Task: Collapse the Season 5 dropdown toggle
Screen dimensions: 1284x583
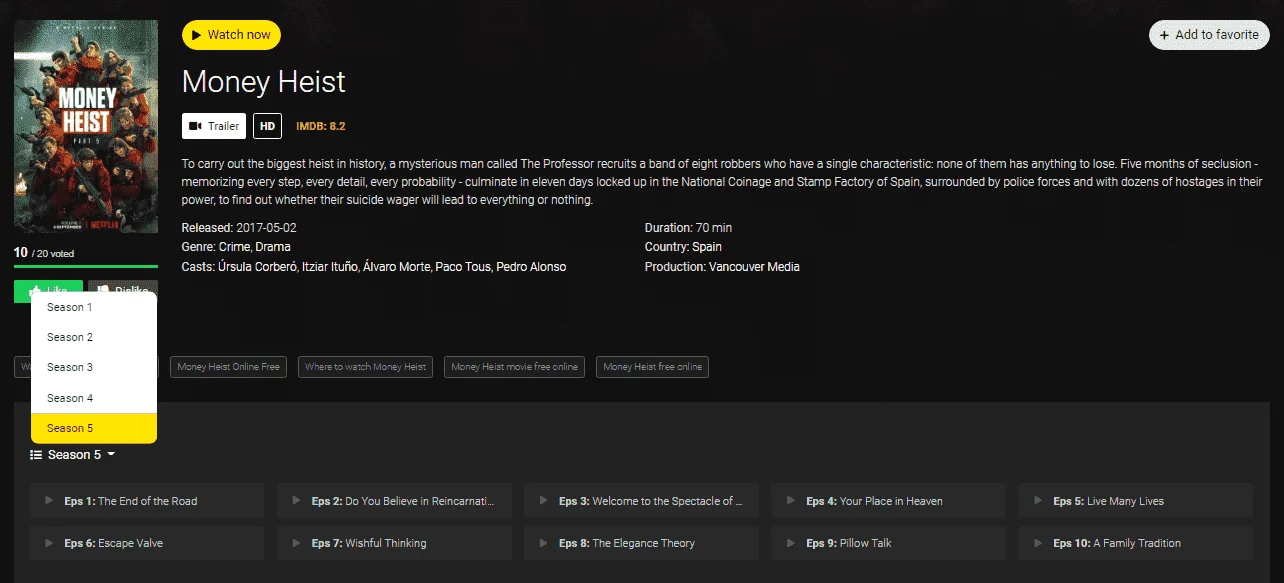Action: click(73, 455)
